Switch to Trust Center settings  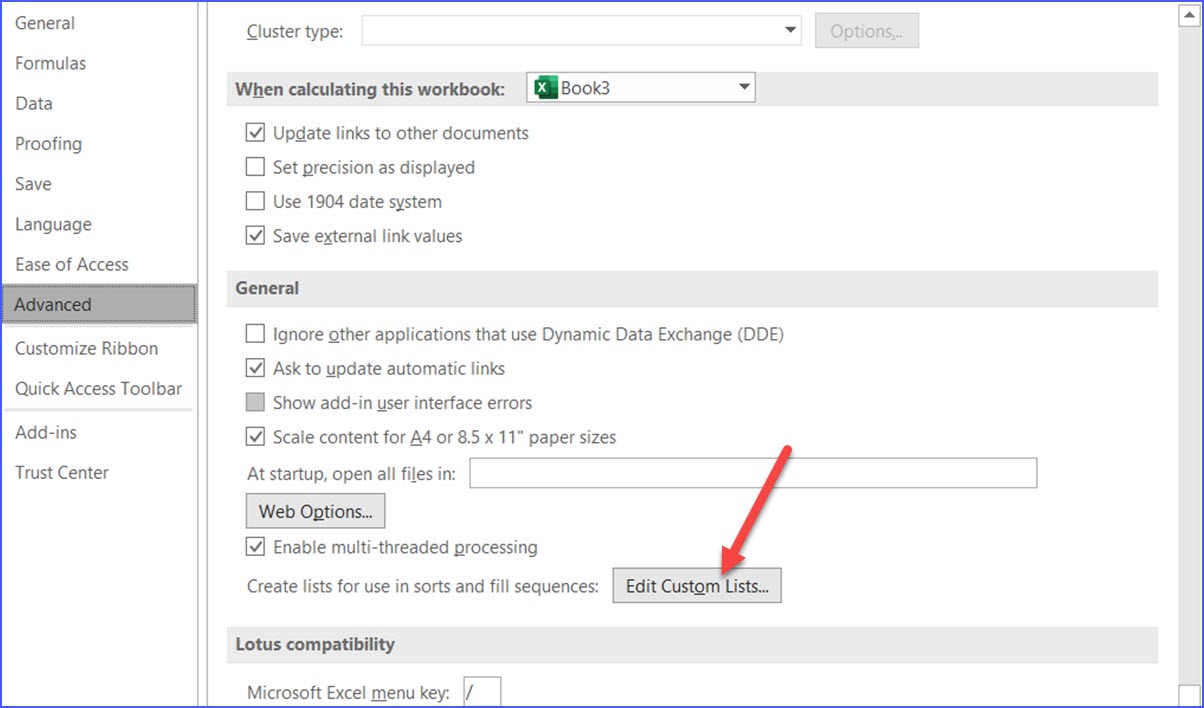(62, 472)
